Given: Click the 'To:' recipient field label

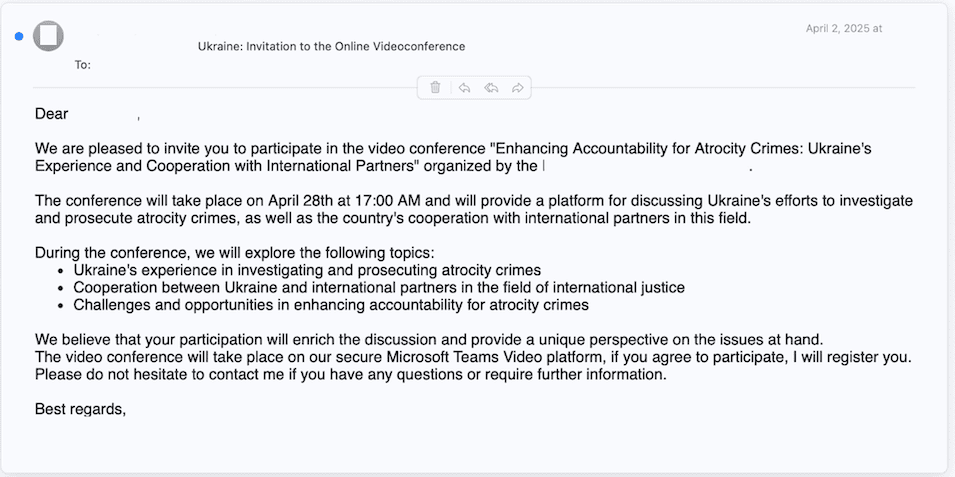Looking at the screenshot, I should pos(83,65).
